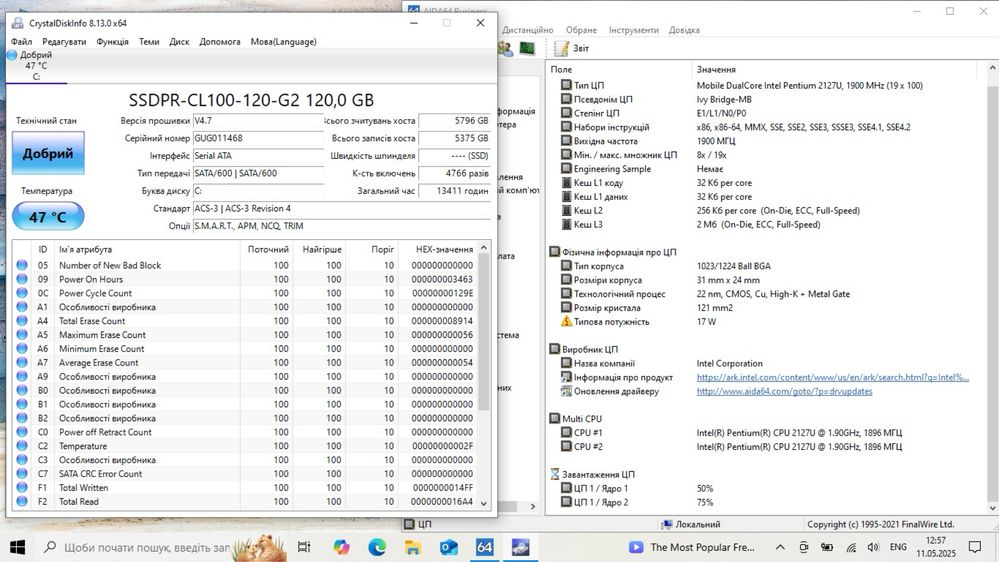The height and width of the screenshot is (562, 999).
Task: Click status circle for Power Cycle Count
Action: coord(22,293)
